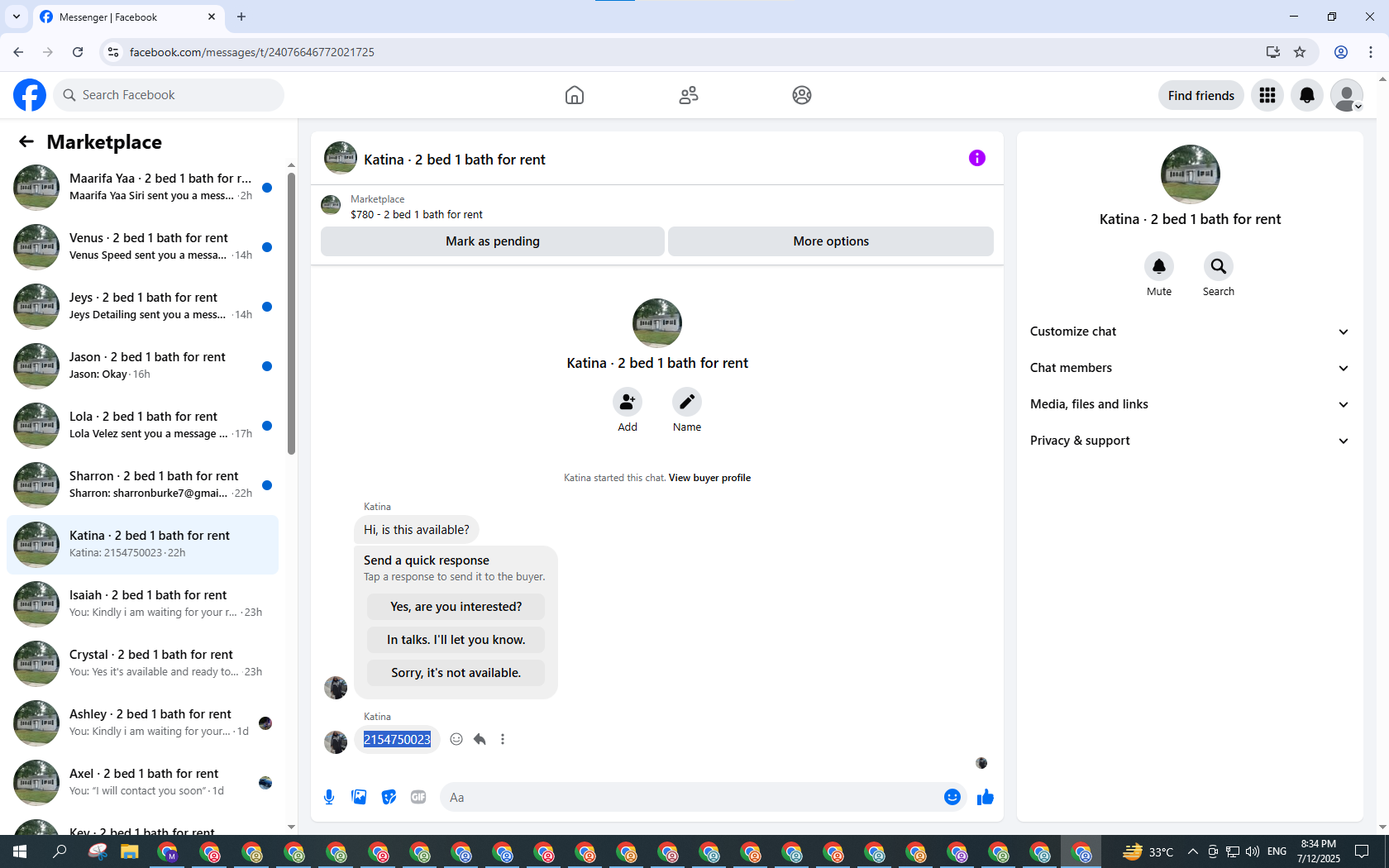Mute the Katina conversation

tap(1159, 266)
